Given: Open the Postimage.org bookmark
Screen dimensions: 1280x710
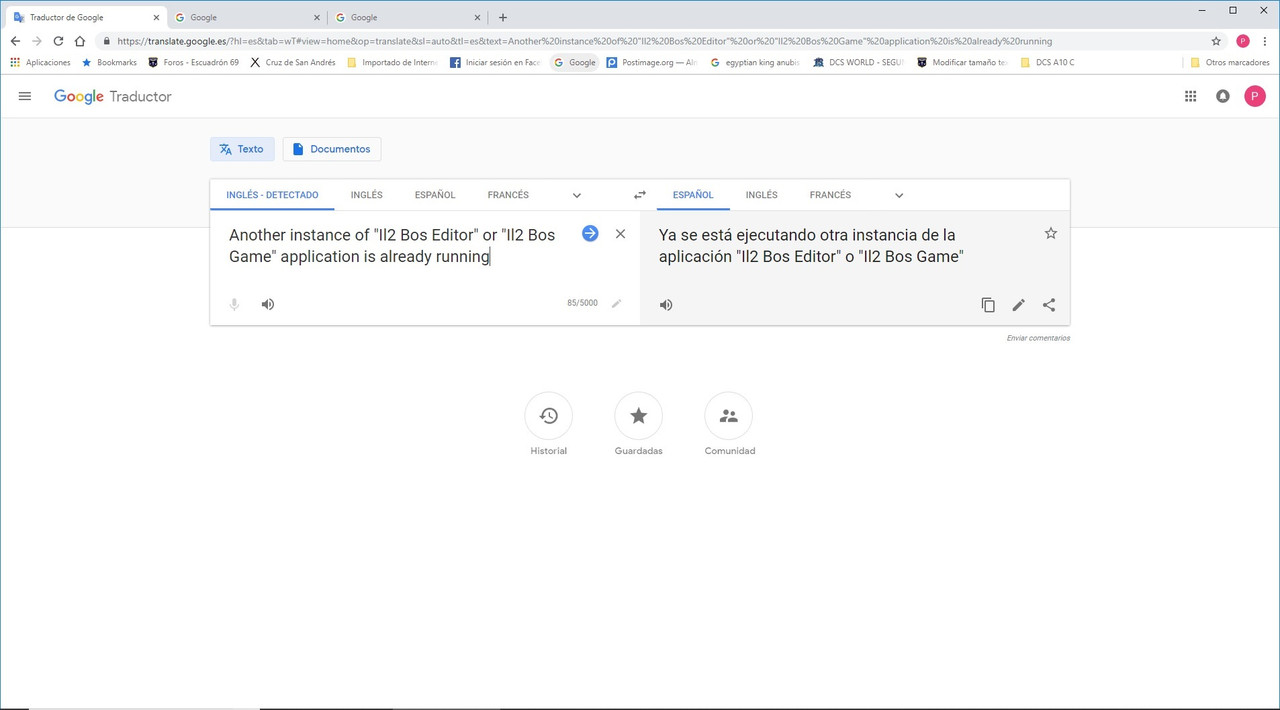Looking at the screenshot, I should tap(651, 62).
